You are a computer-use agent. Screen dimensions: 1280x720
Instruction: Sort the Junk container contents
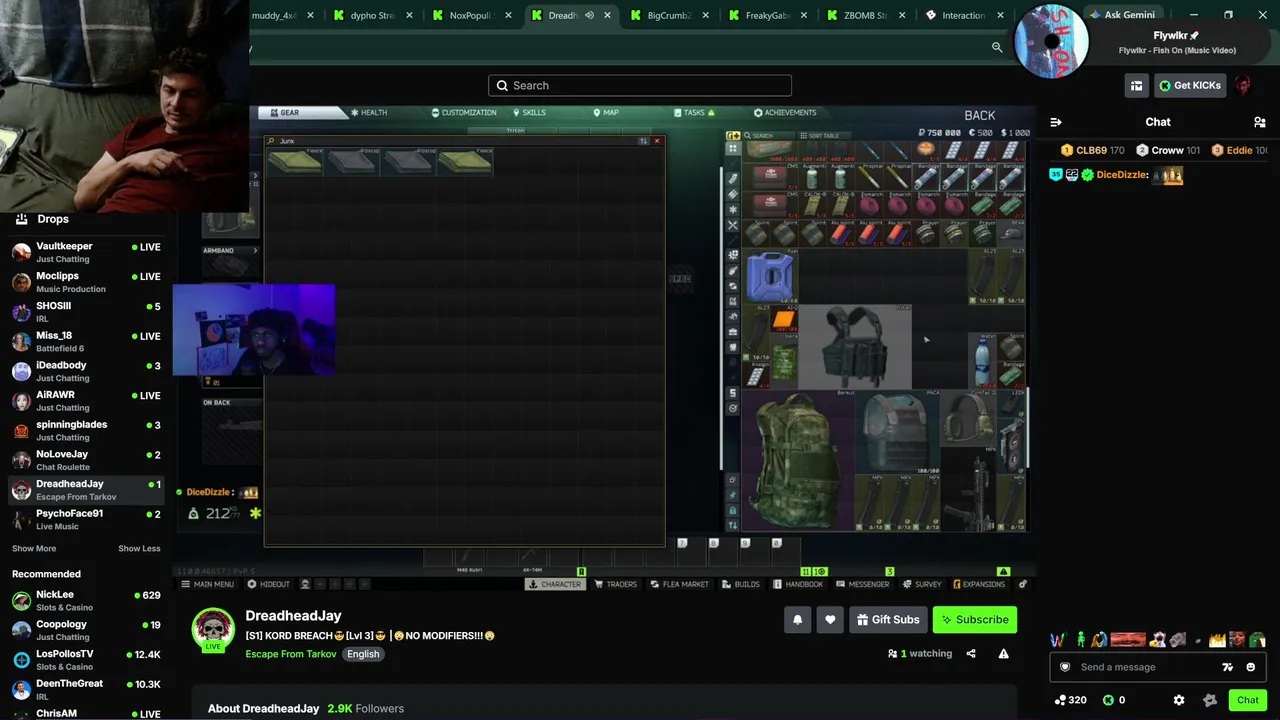643,141
